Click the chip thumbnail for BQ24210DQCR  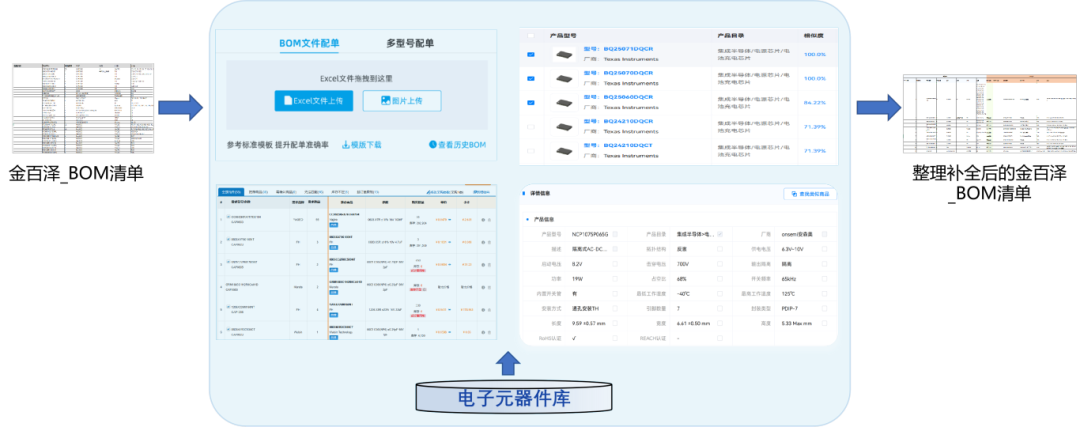click(564, 127)
